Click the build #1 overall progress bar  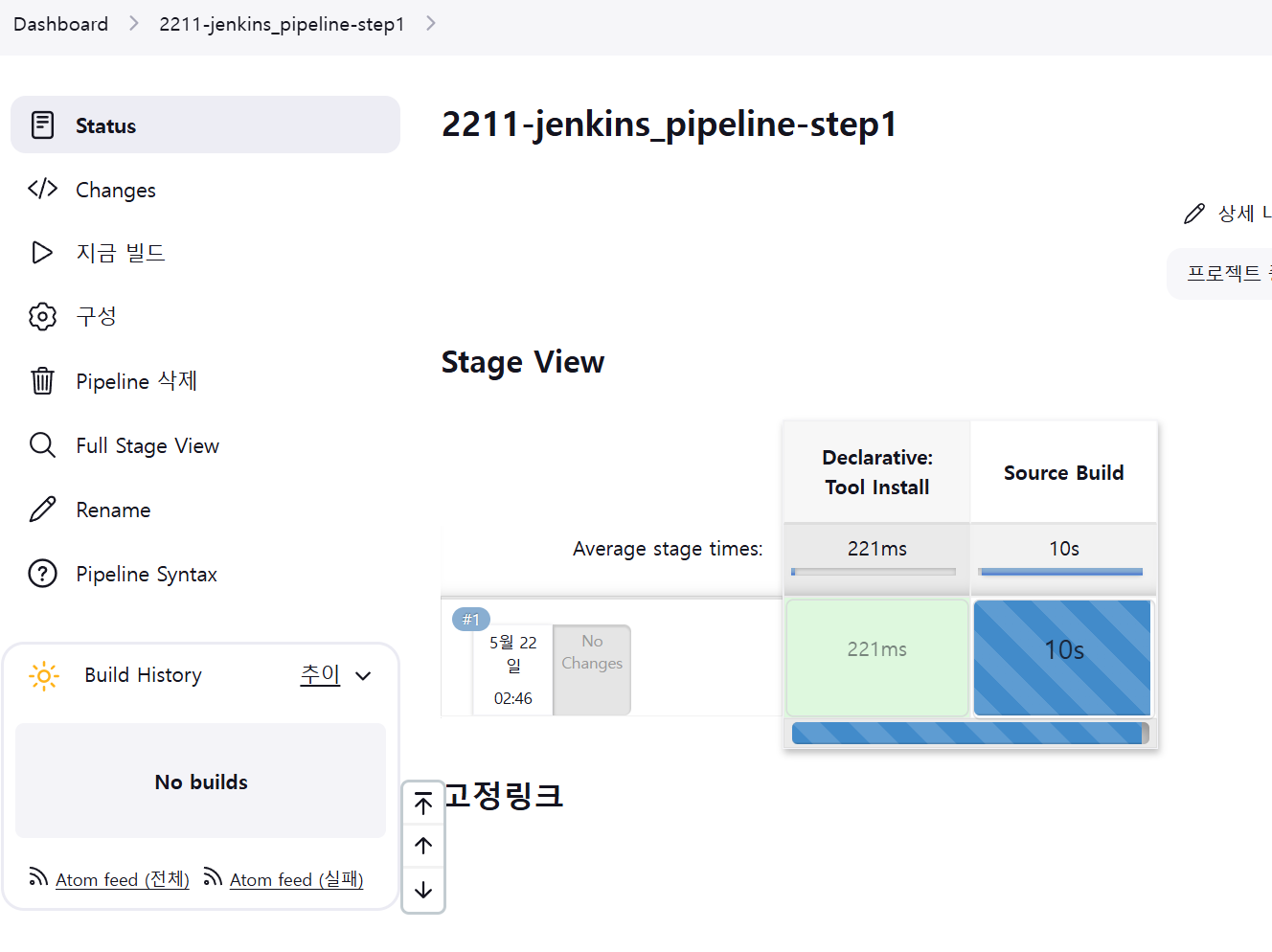(x=970, y=734)
